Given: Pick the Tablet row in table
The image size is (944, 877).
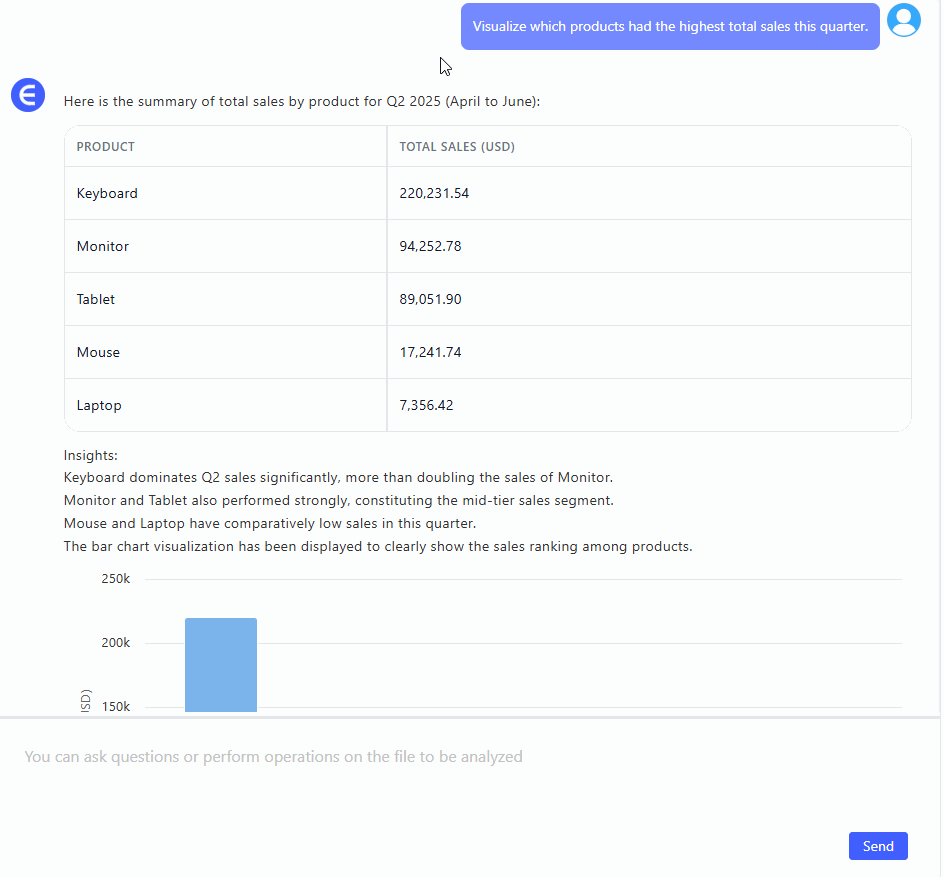Looking at the screenshot, I should pos(96,299).
